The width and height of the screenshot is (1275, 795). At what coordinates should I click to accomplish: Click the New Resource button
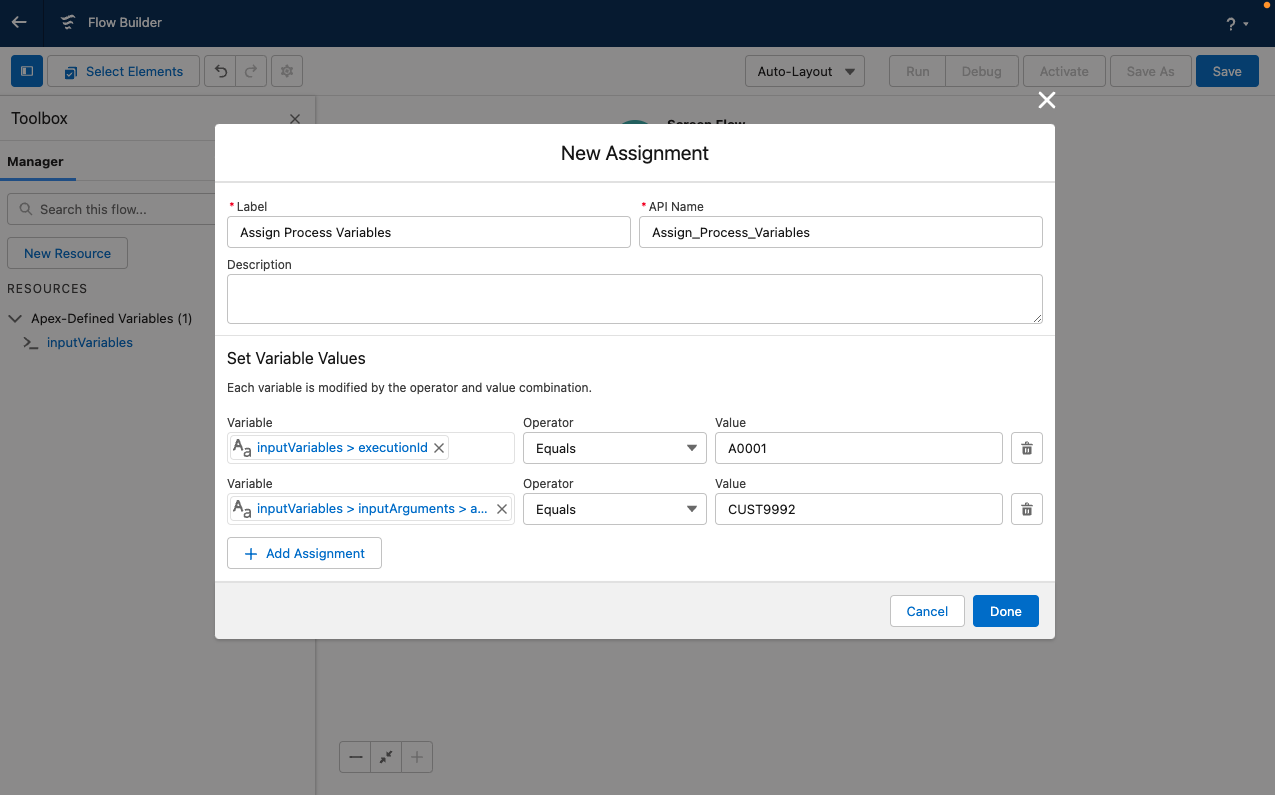67,253
